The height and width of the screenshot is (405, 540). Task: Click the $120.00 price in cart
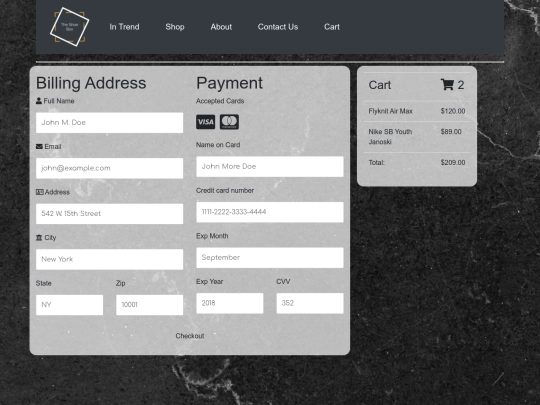tap(453, 111)
